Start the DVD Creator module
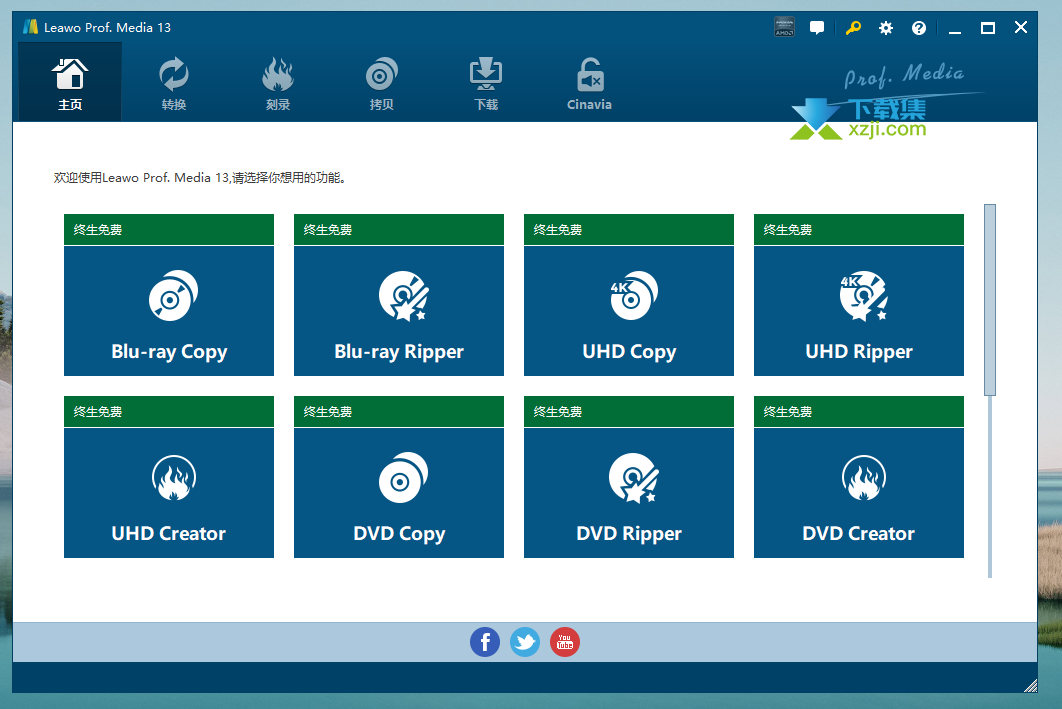The image size is (1062, 709). [859, 492]
